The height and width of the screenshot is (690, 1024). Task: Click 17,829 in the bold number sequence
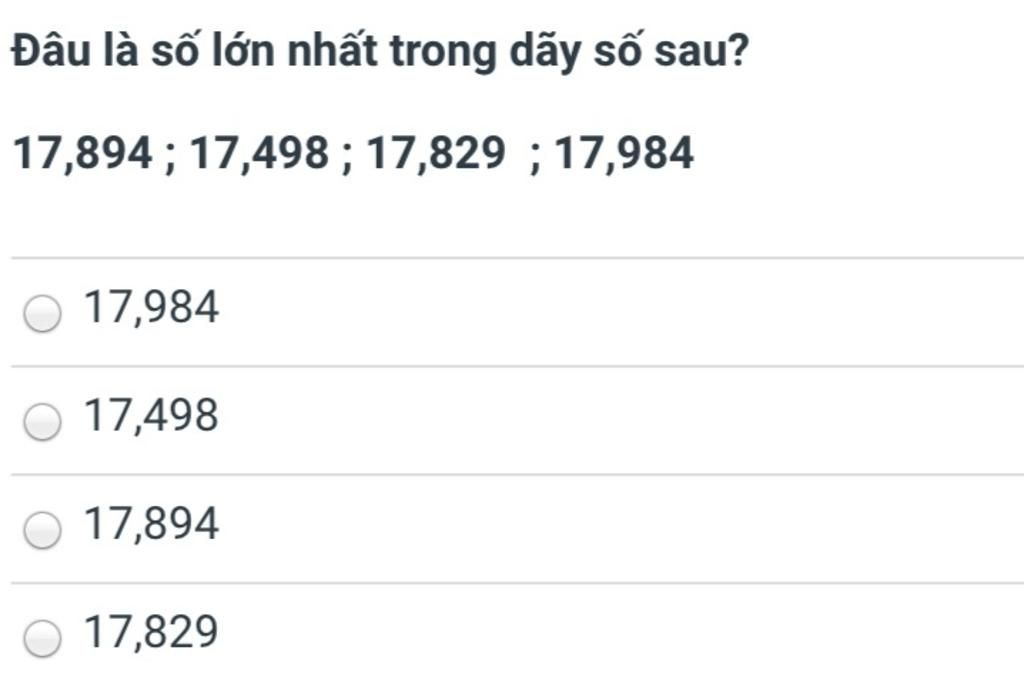point(436,154)
